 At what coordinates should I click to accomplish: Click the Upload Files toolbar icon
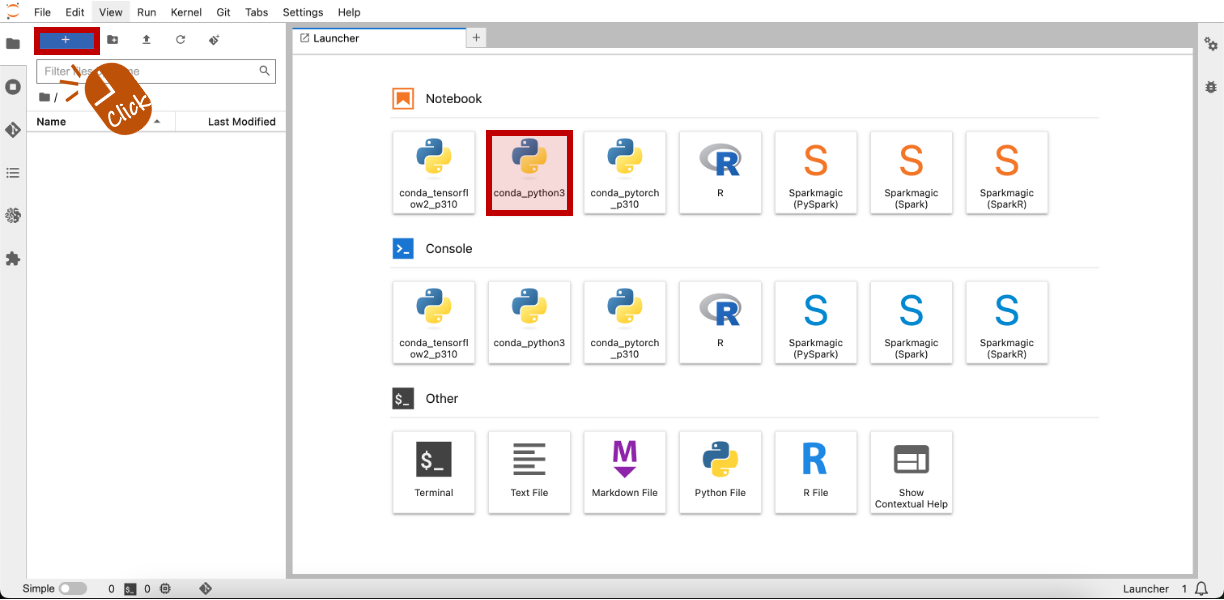coord(146,40)
